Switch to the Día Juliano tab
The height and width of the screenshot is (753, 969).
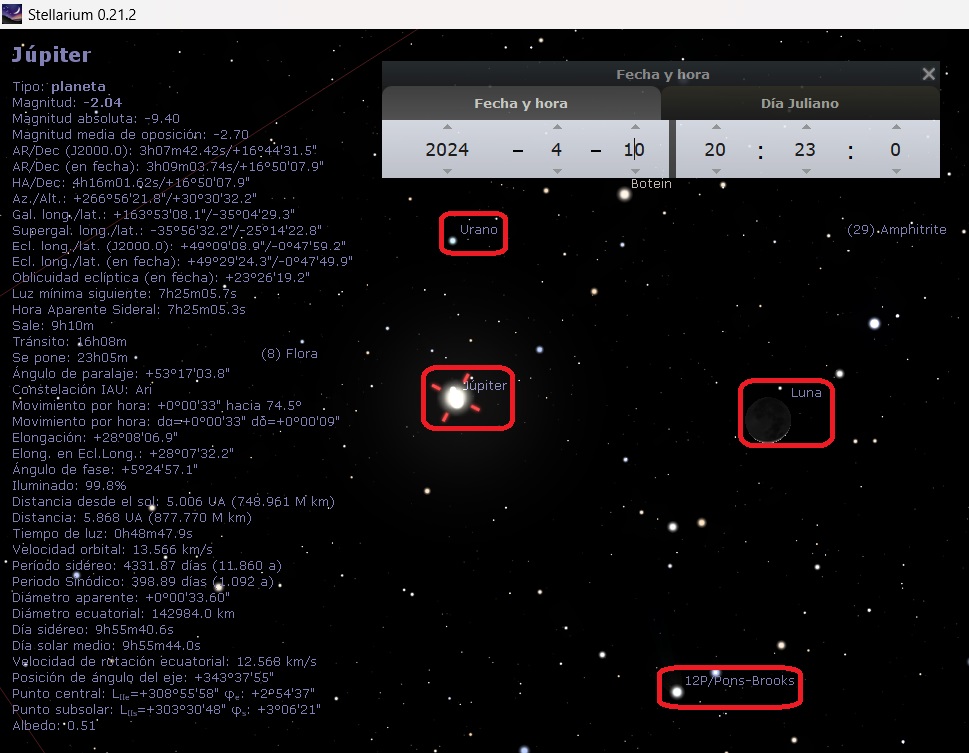pyautogui.click(x=800, y=103)
